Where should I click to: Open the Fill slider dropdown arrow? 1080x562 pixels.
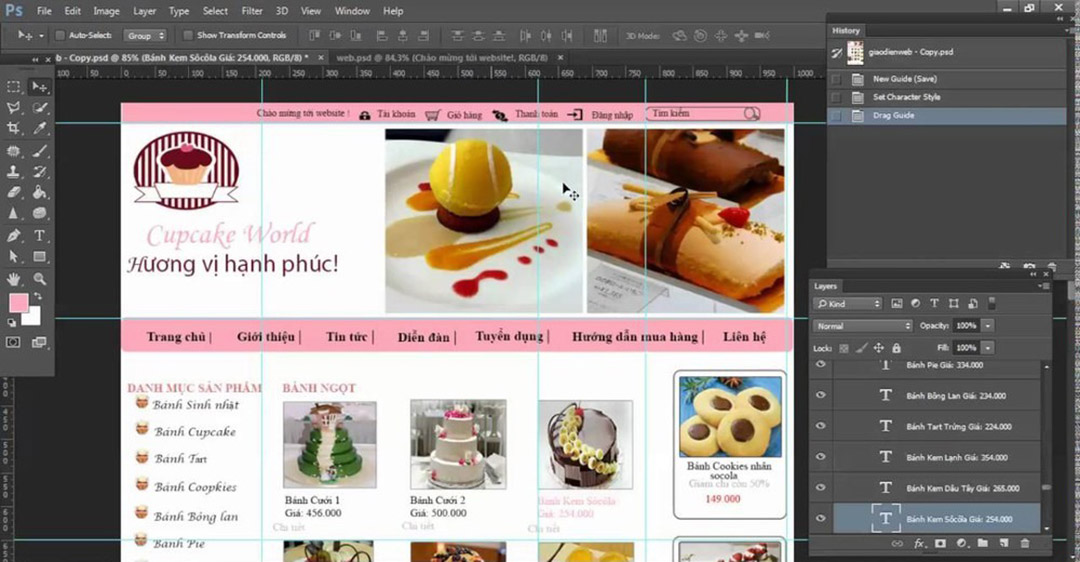pyautogui.click(x=988, y=348)
